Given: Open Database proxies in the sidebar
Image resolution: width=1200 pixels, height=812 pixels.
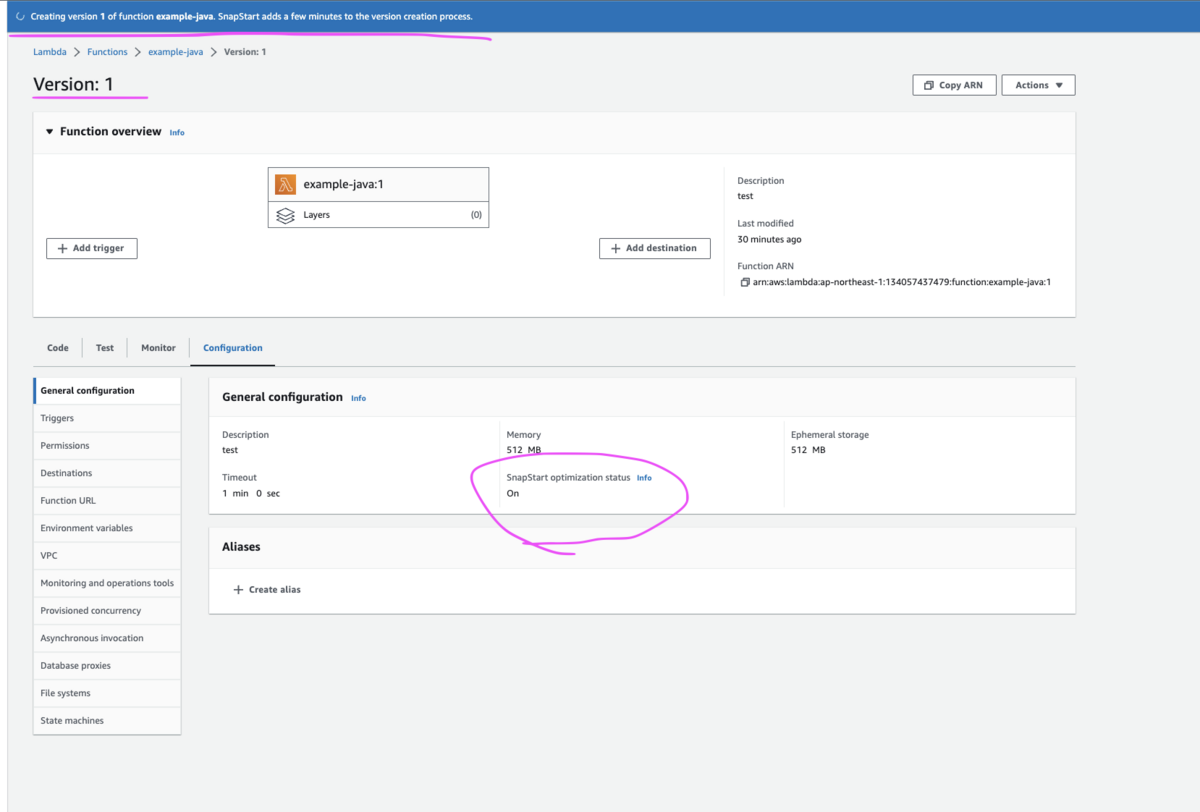Looking at the screenshot, I should pyautogui.click(x=107, y=666).
